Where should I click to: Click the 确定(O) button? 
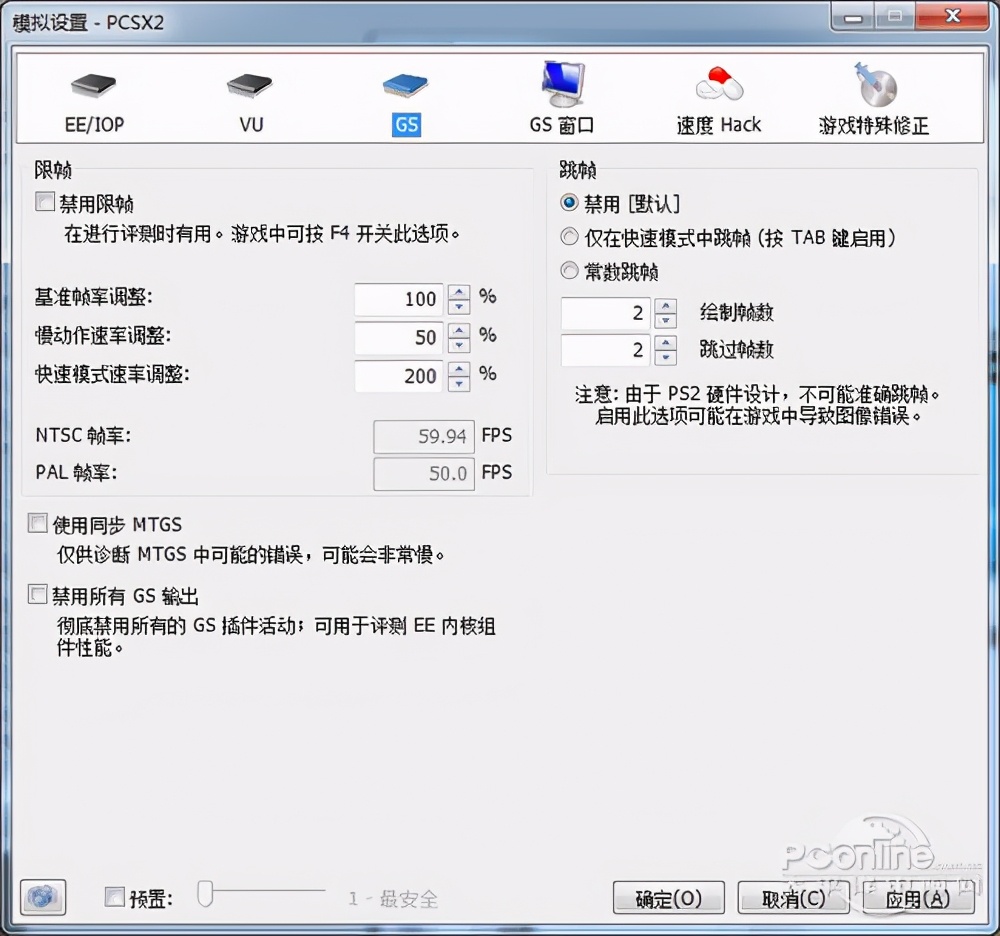[x=668, y=897]
